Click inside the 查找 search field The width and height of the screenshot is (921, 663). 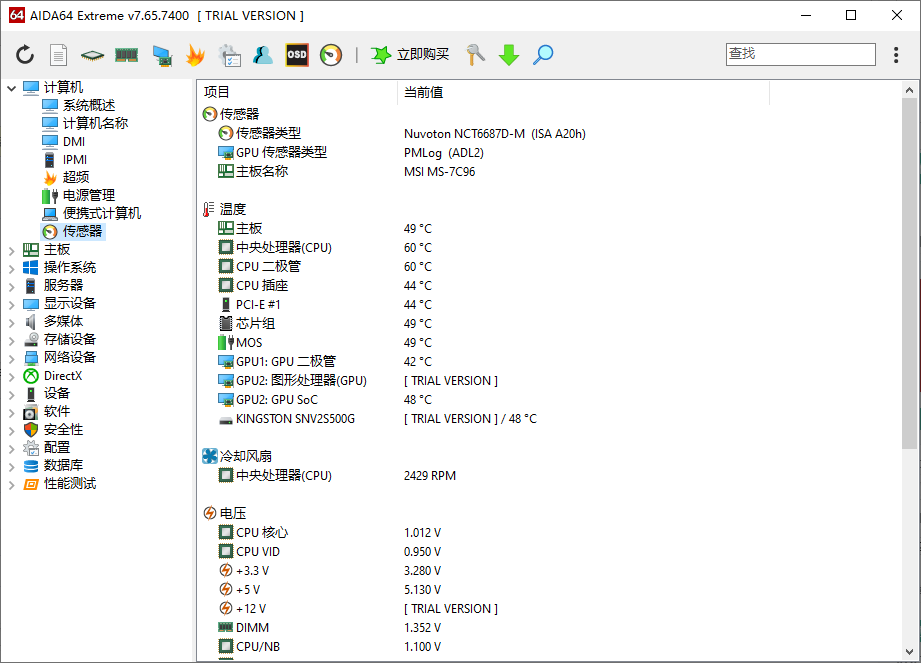800,54
